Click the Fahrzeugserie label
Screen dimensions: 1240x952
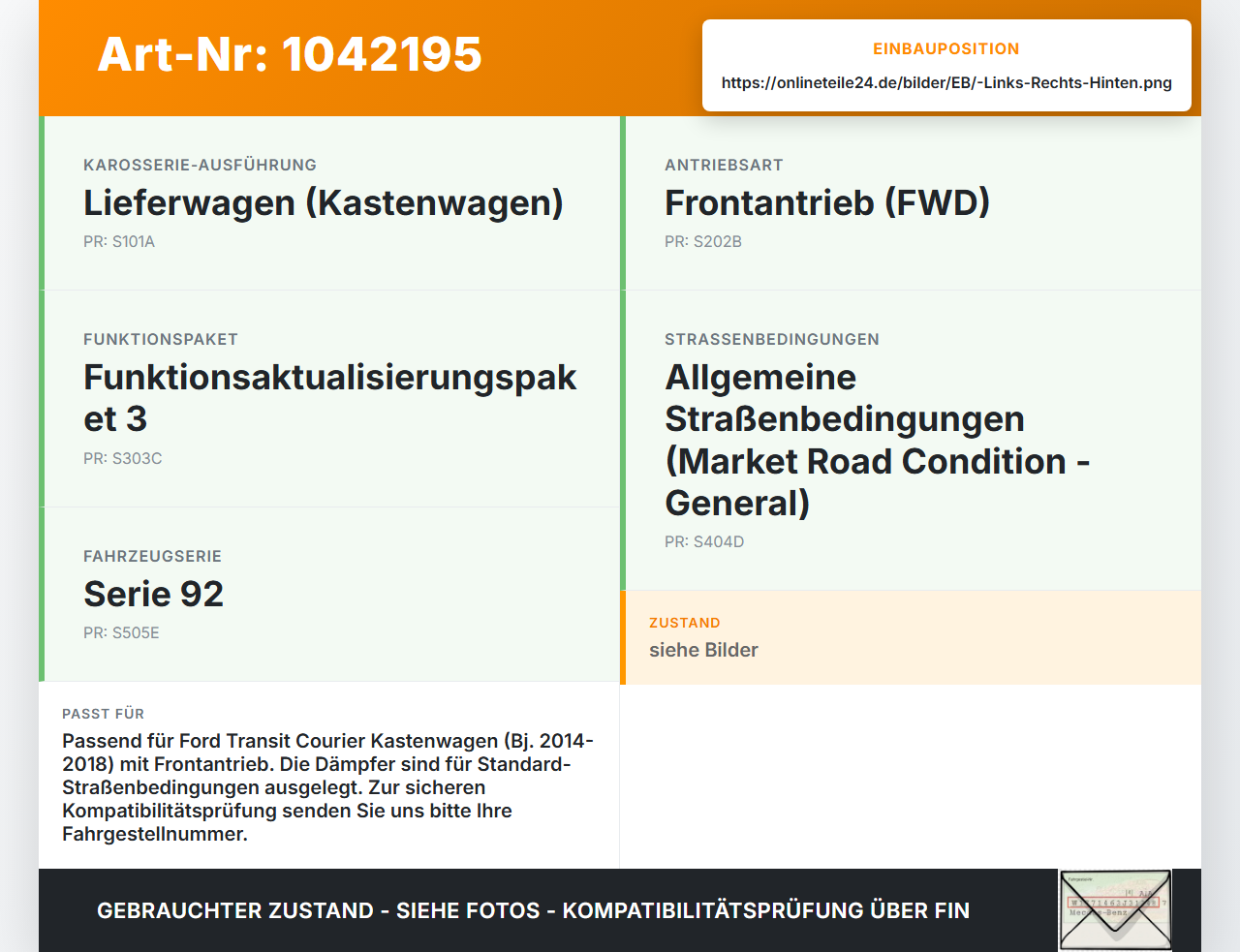[153, 557]
